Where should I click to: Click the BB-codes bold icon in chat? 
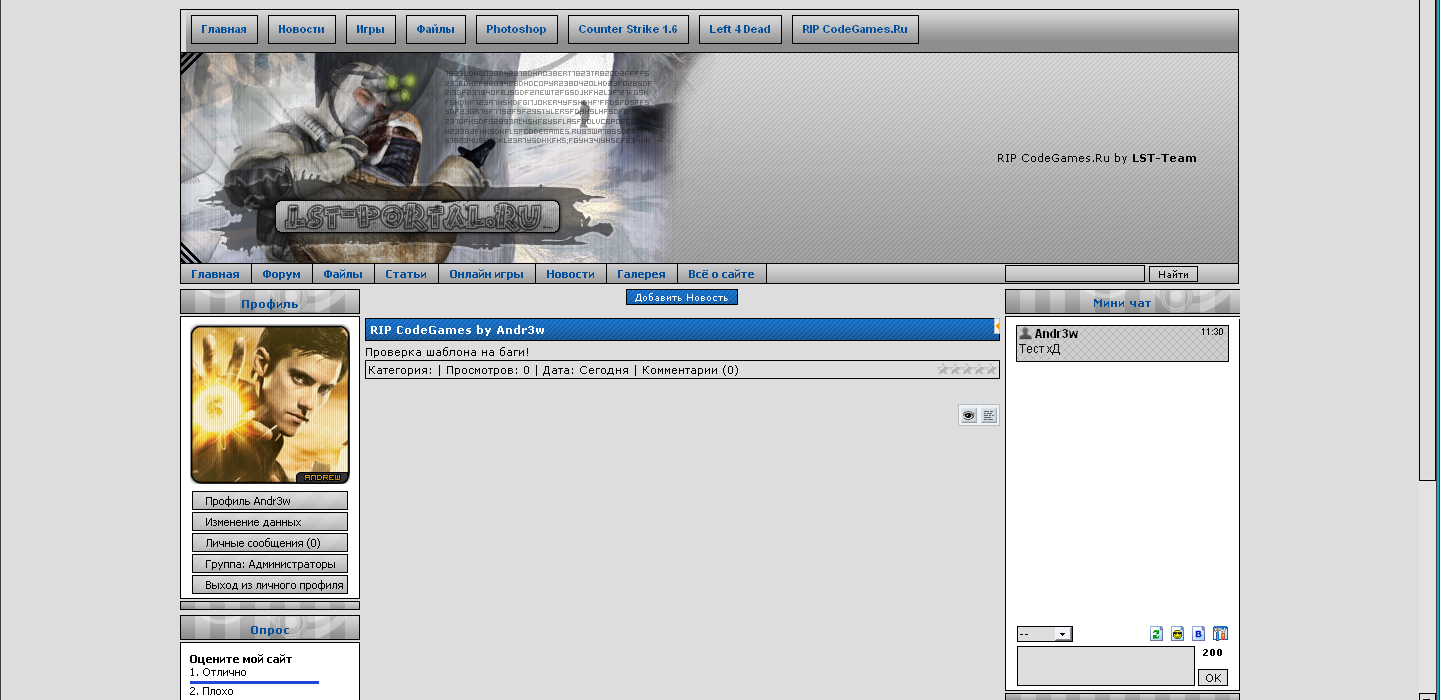click(x=1198, y=634)
